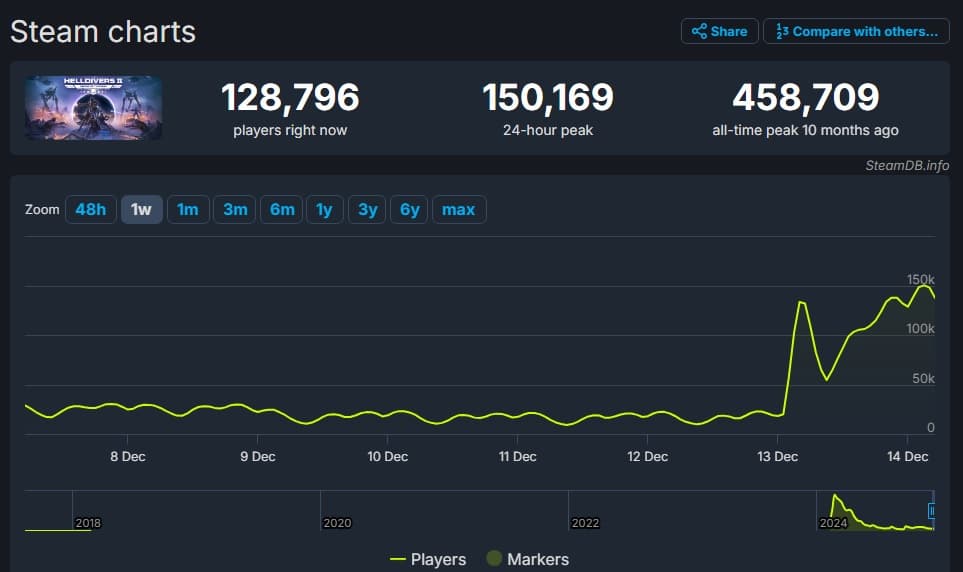The width and height of the screenshot is (963, 572).
Task: Click the 9 Dec axis label
Action: click(x=258, y=456)
